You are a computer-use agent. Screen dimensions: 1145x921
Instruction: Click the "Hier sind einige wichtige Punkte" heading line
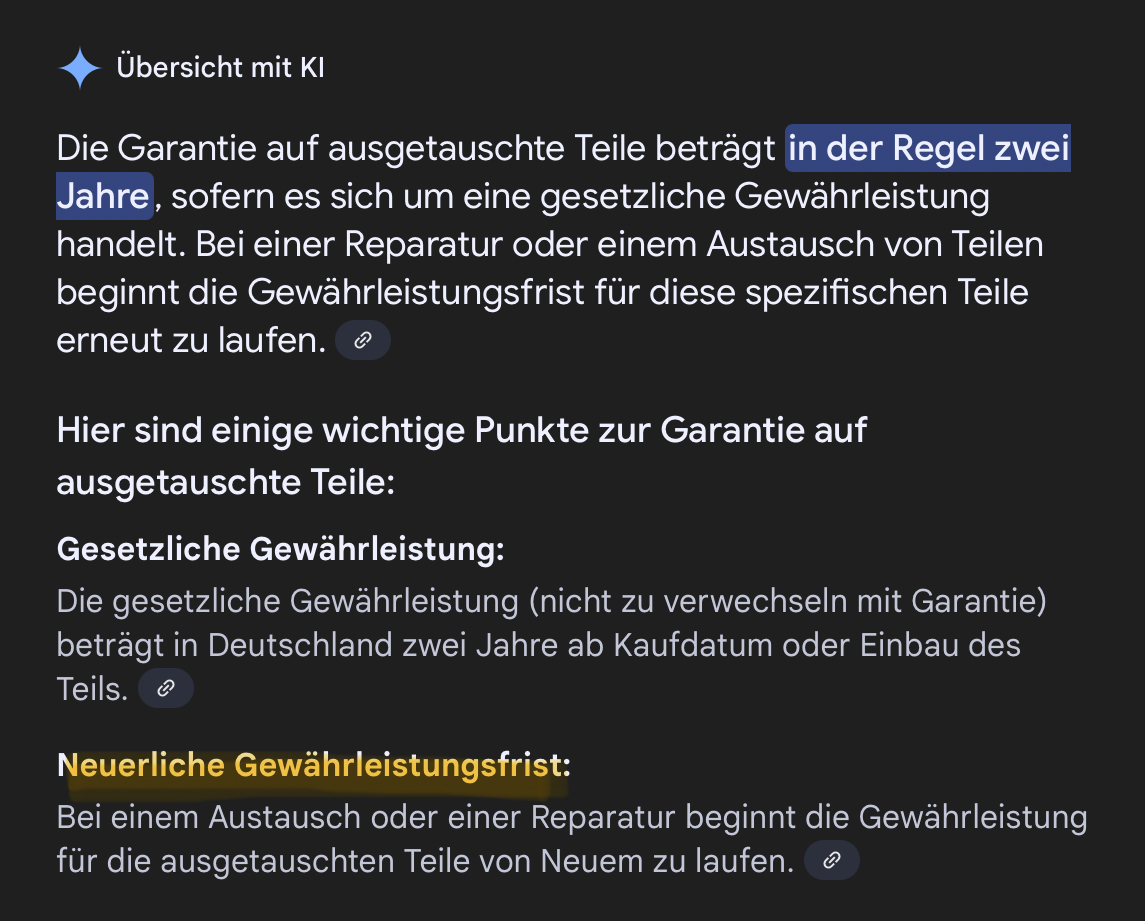click(462, 430)
